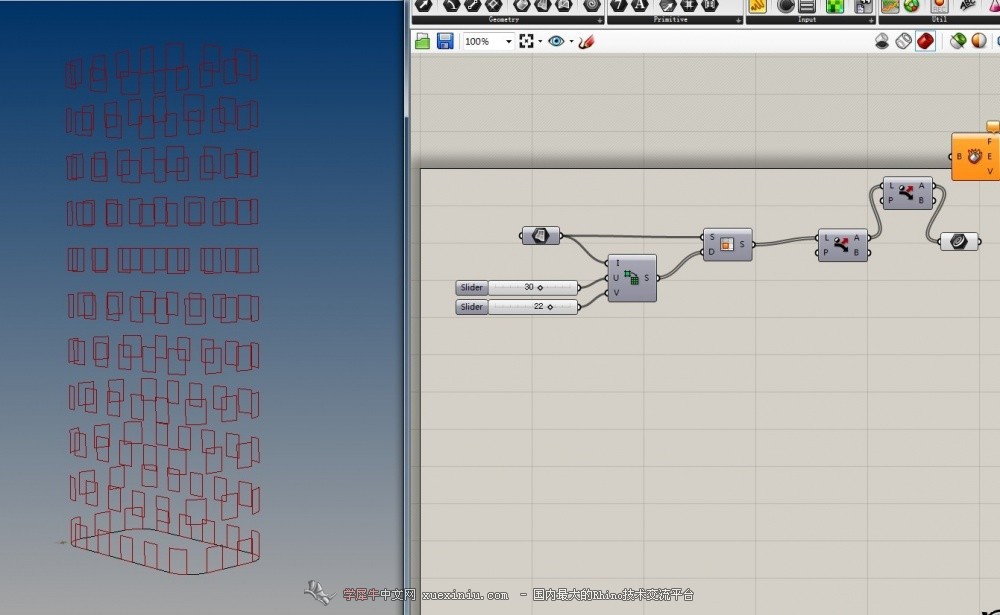Pick the yellow Number Slider icon in Input
Screen dimensions: 1000x615
click(757, 6)
